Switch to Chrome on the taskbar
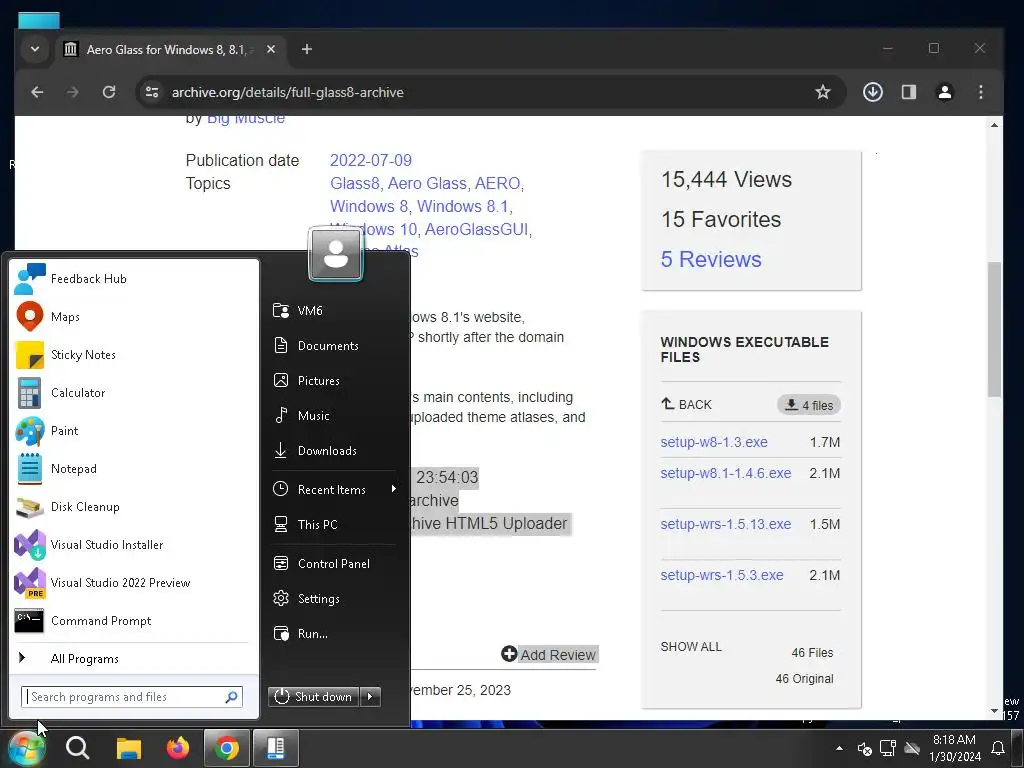Screen dimensions: 1024x768 click(x=227, y=748)
